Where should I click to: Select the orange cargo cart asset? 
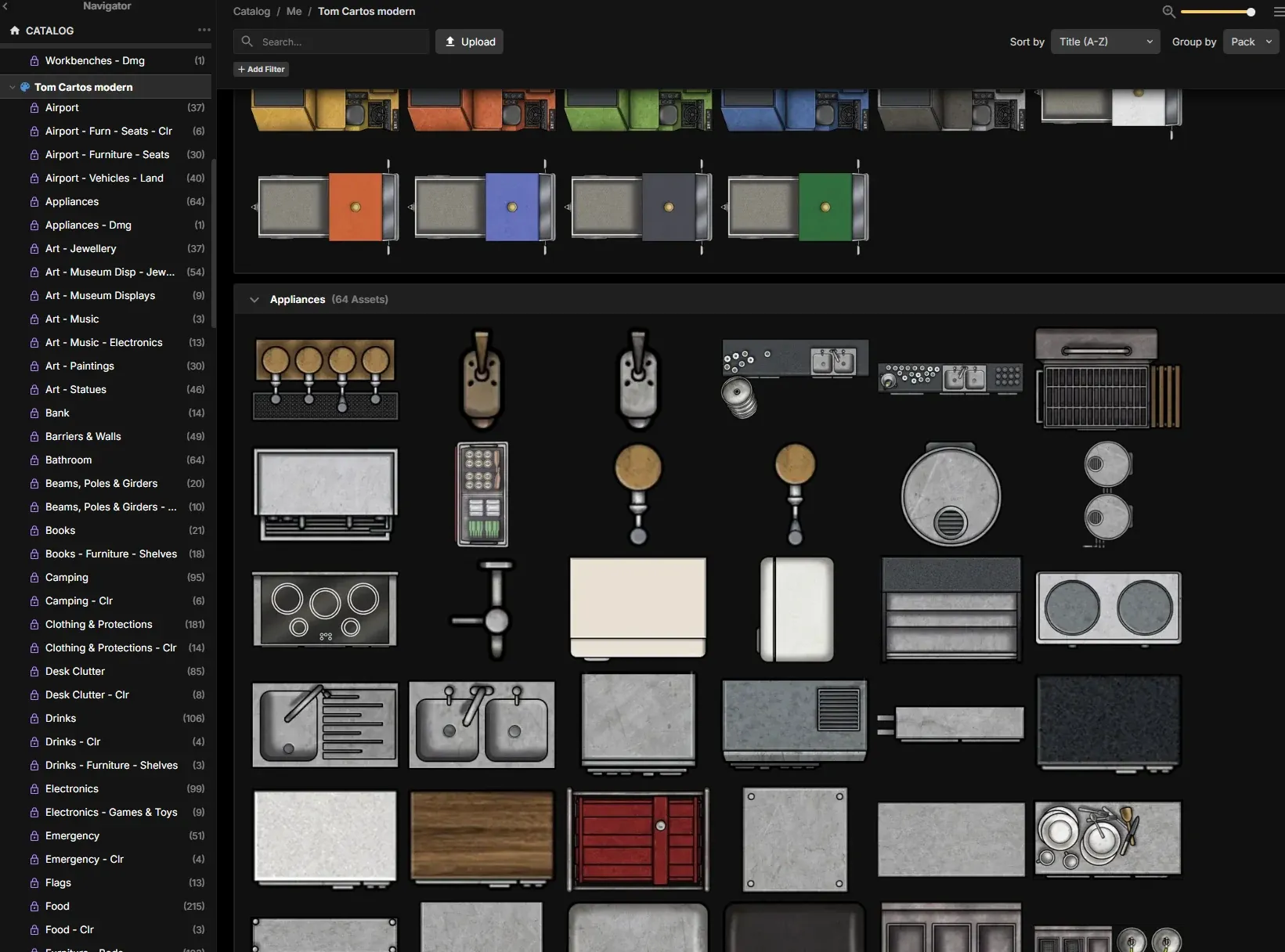point(325,207)
